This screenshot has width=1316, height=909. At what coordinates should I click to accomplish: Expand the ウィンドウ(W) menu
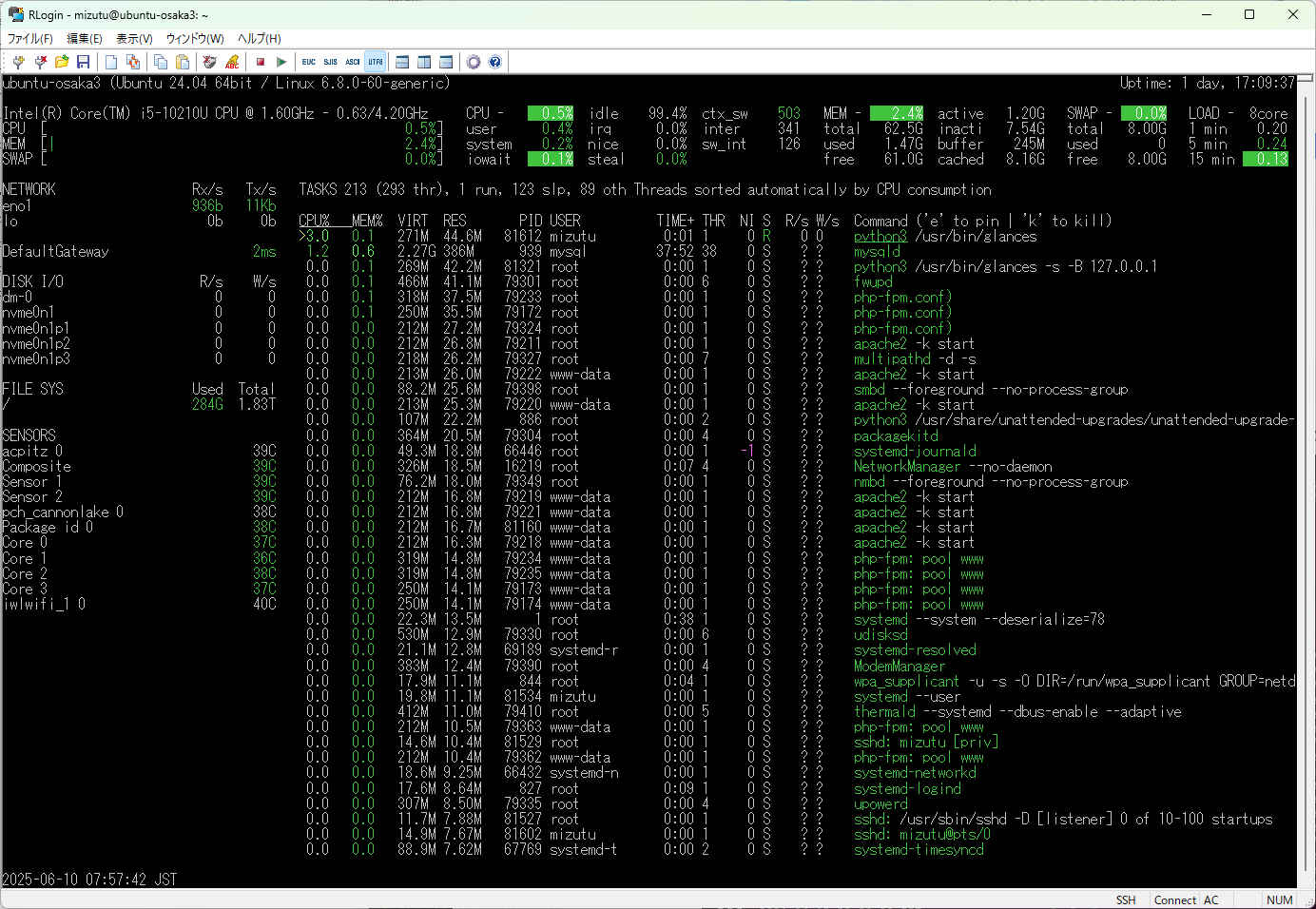click(195, 38)
